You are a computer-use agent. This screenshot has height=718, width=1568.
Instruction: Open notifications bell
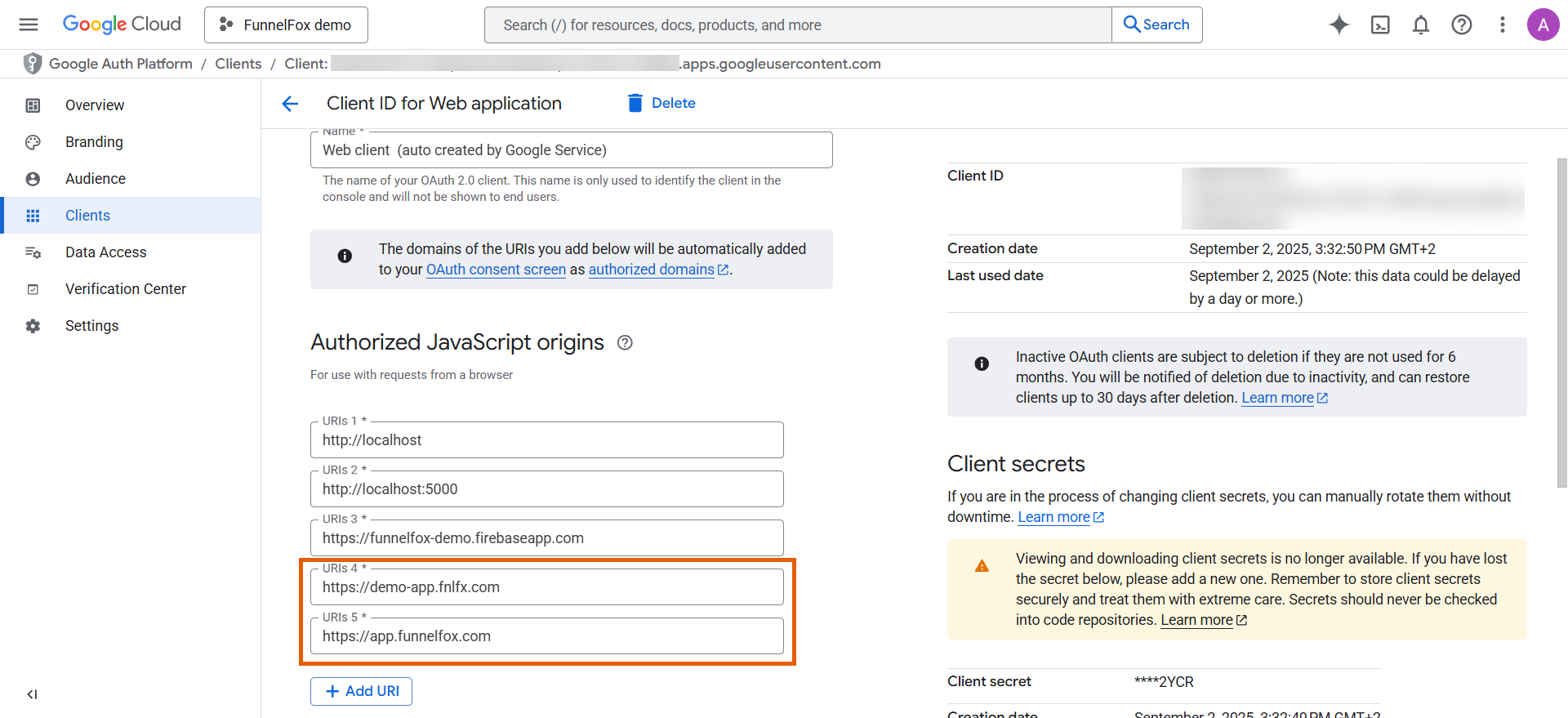click(x=1421, y=25)
